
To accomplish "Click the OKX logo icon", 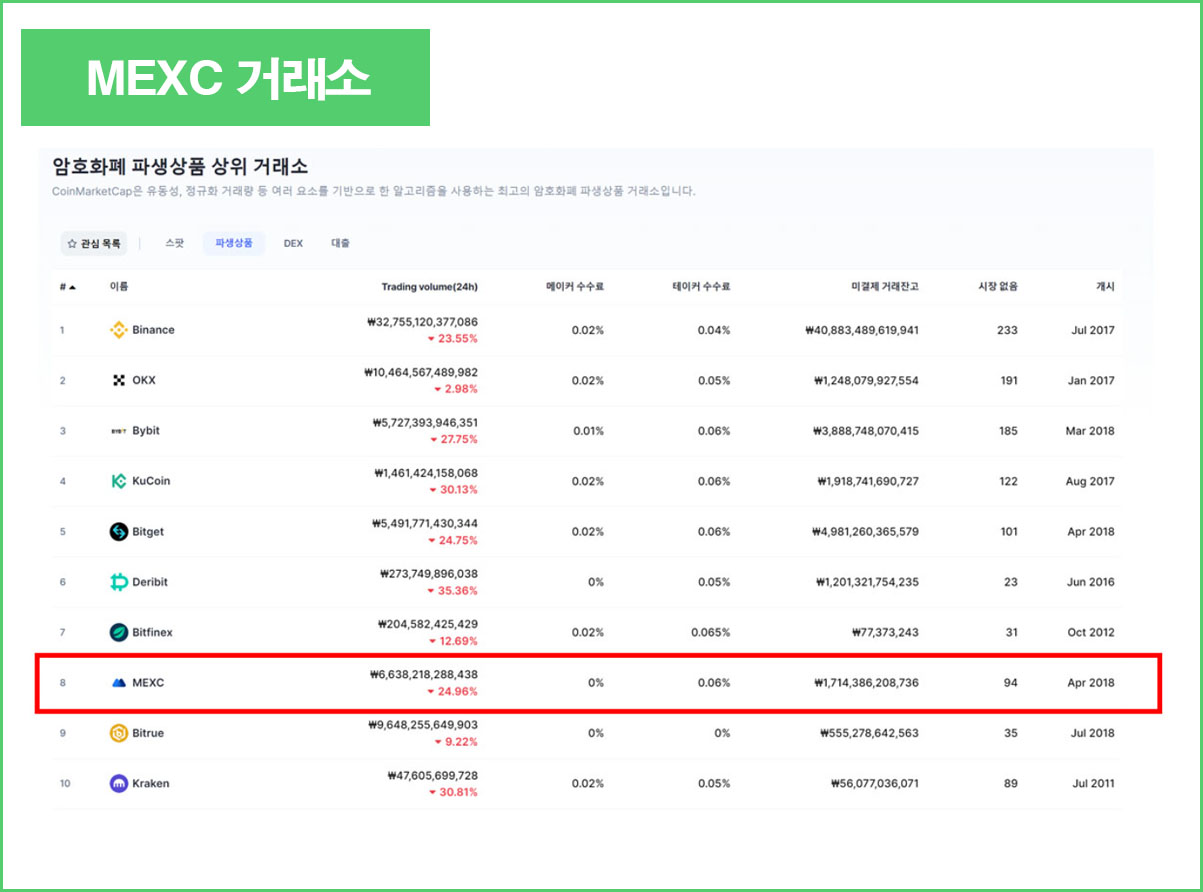I will (x=119, y=381).
